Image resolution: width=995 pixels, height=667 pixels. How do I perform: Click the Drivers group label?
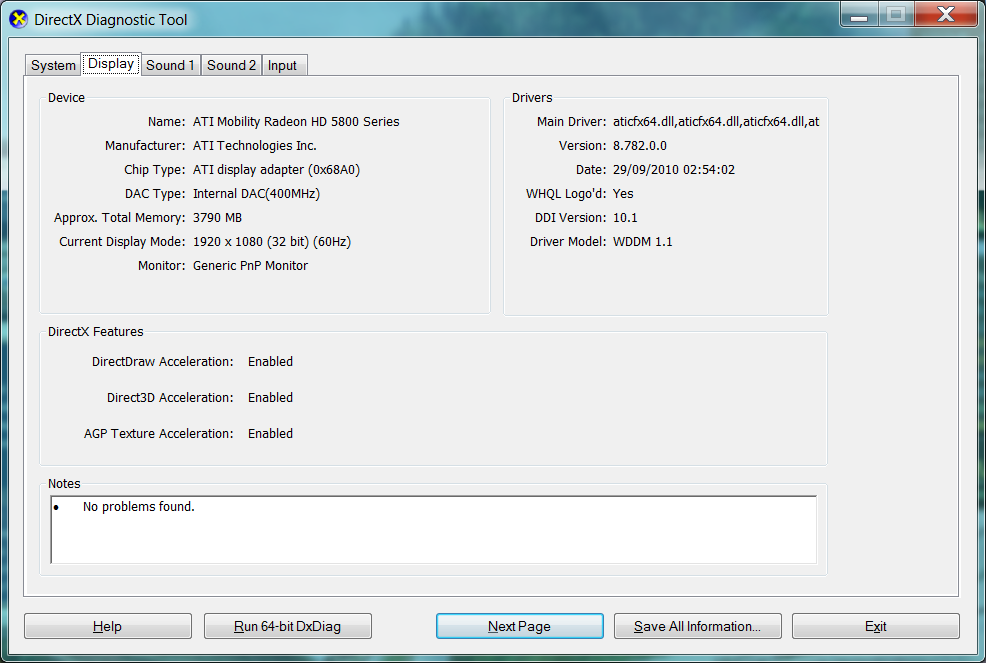(532, 98)
